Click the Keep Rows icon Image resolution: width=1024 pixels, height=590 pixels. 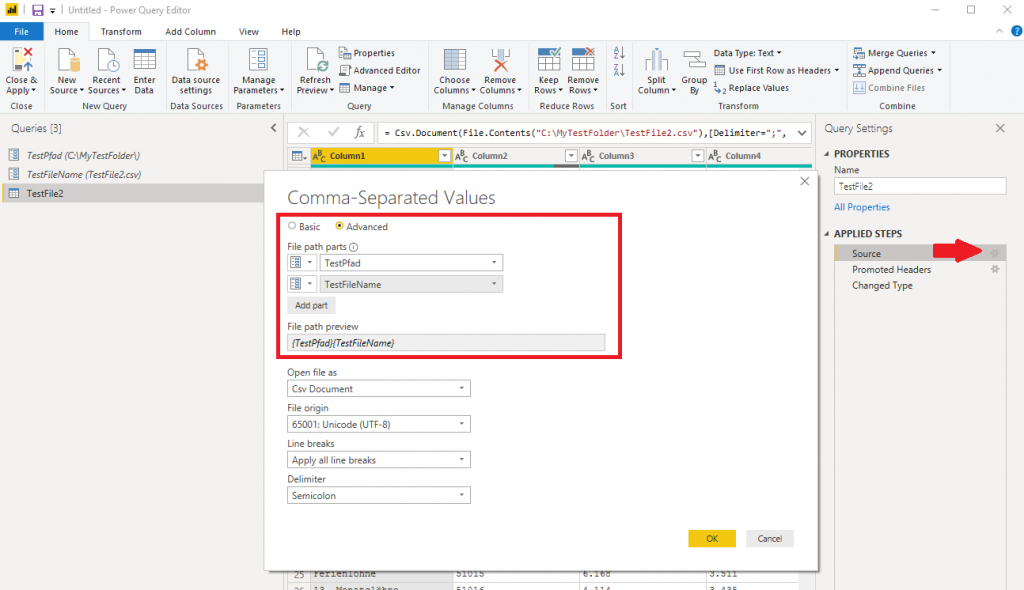click(x=549, y=60)
